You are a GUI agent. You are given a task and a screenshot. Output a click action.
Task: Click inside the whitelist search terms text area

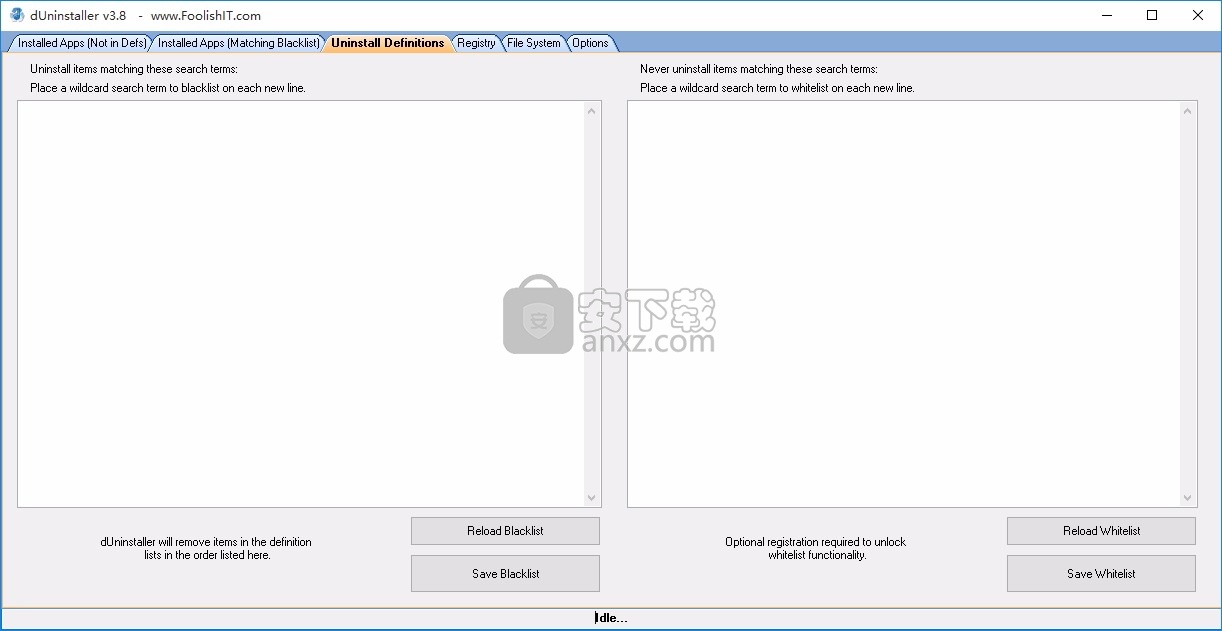point(904,304)
